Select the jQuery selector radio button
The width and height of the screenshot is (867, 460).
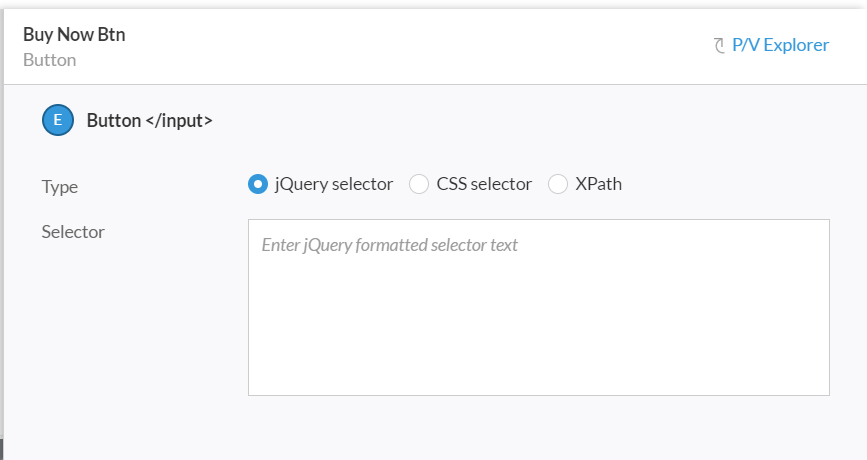click(x=258, y=184)
